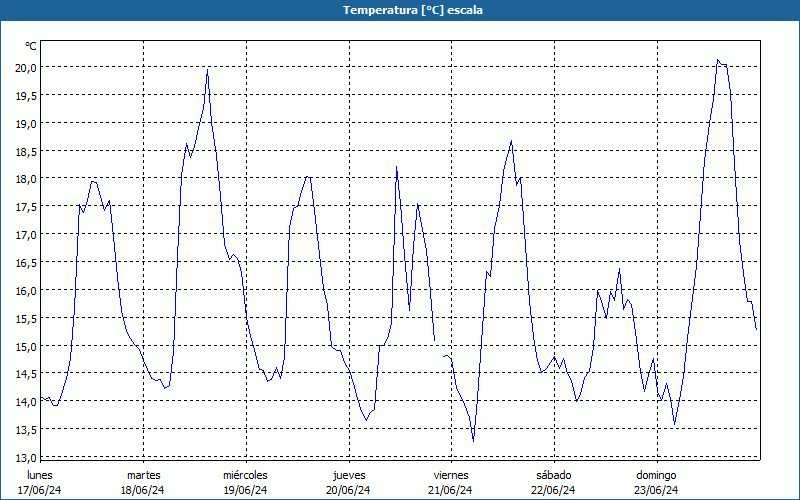The image size is (800, 500).
Task: Click the date 21/06/24
Action: [x=451, y=490]
